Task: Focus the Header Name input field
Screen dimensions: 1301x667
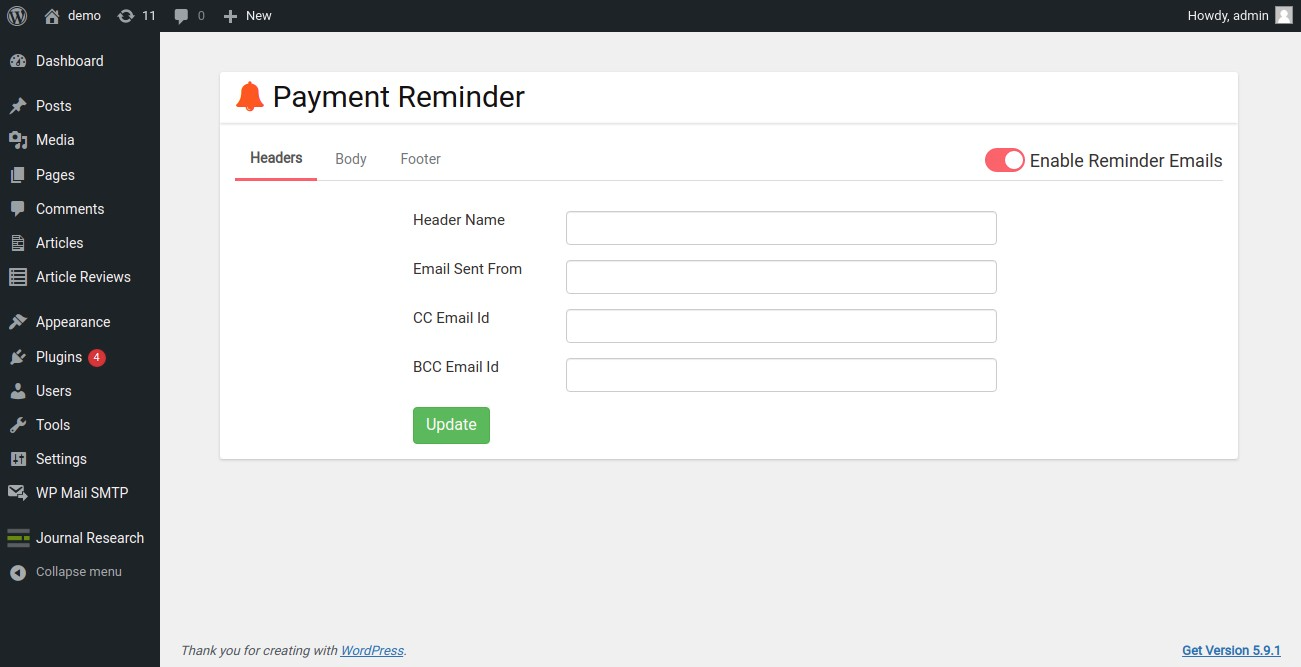Action: tap(781, 228)
